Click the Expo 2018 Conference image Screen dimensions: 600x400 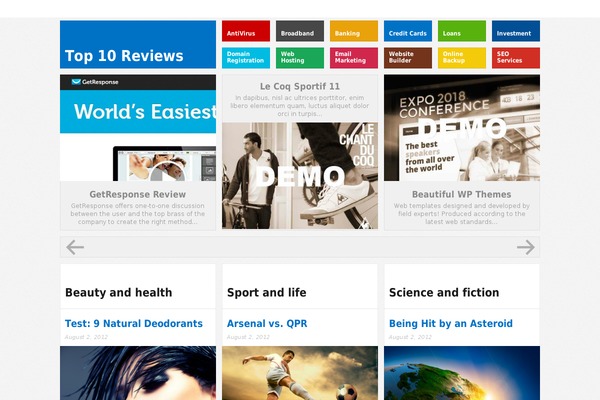[x=462, y=128]
